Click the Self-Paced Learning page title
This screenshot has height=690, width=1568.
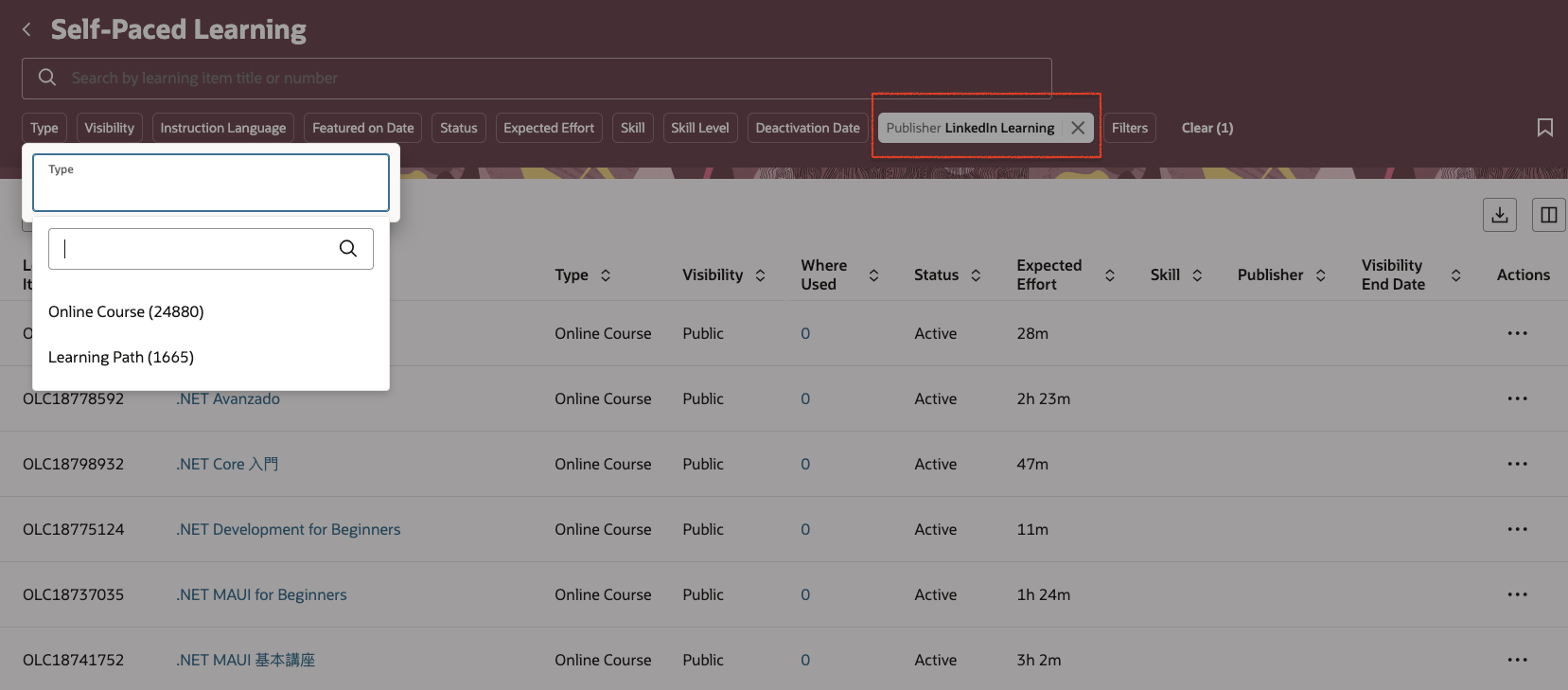179,30
